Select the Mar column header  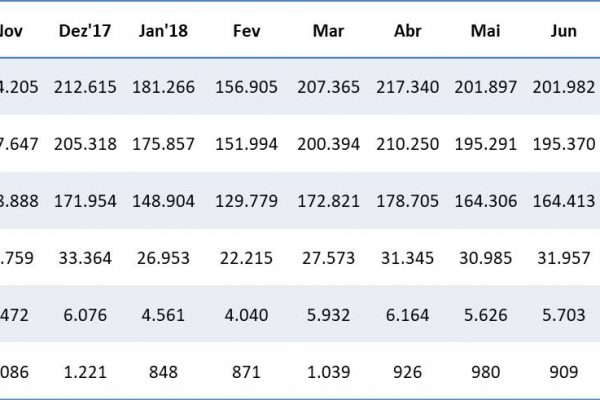(x=328, y=32)
